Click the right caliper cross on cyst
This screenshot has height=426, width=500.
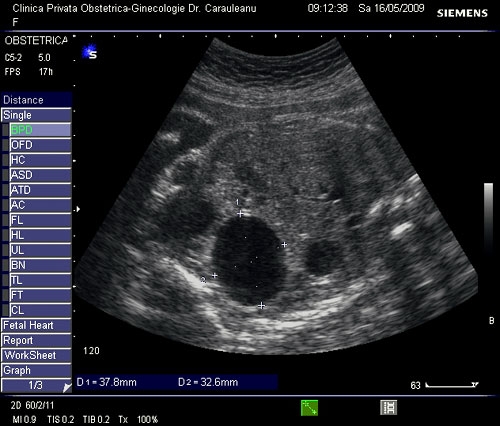tap(284, 245)
